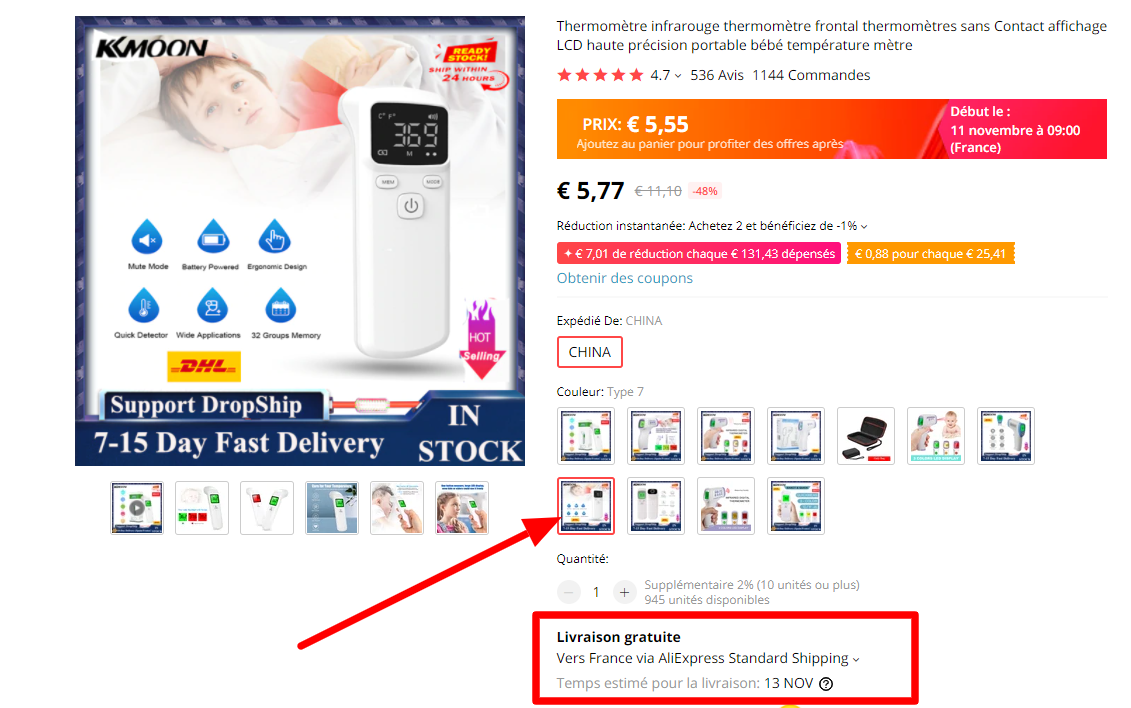
Task: Select the red-bordered Type 7 variant
Action: tap(586, 505)
